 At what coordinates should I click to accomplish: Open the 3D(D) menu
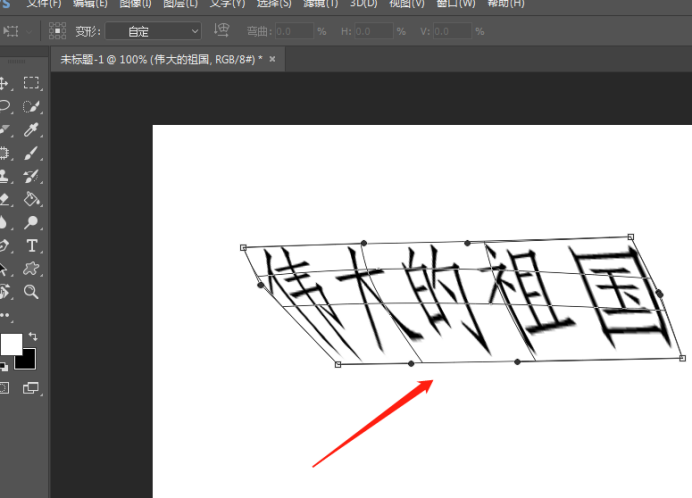[x=364, y=4]
